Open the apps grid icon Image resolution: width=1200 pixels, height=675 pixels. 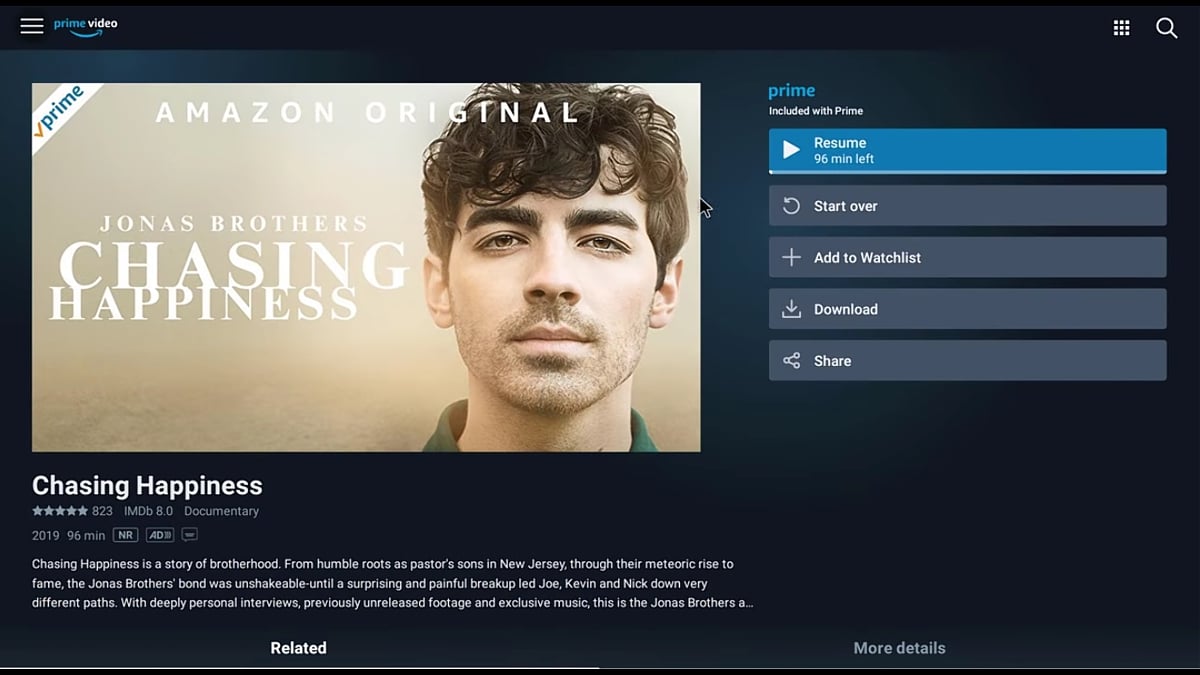[1122, 28]
